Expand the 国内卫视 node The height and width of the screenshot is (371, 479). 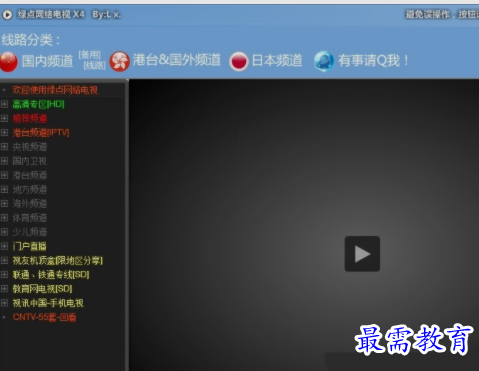tap(4, 161)
